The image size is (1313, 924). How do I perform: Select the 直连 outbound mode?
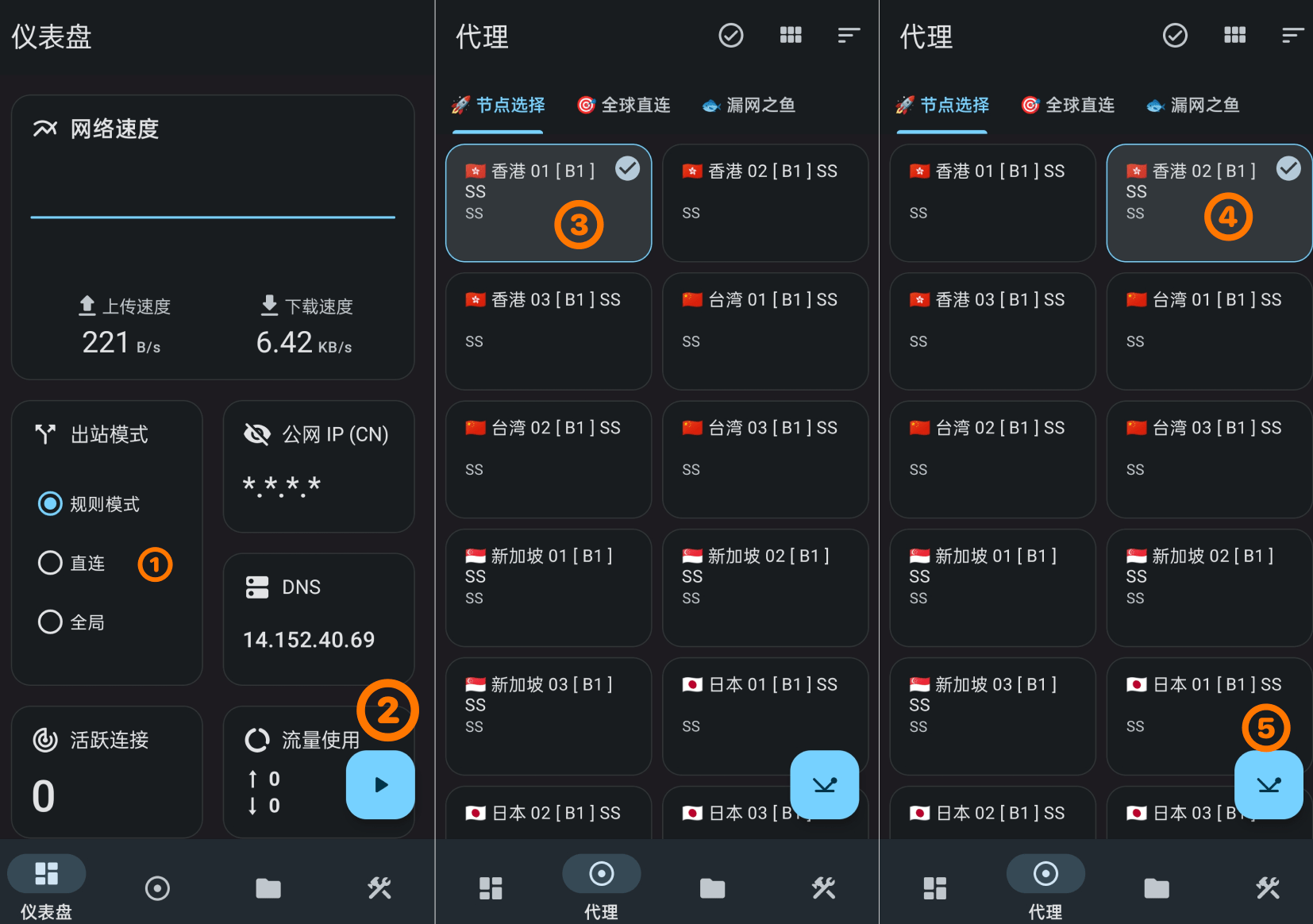click(x=50, y=563)
